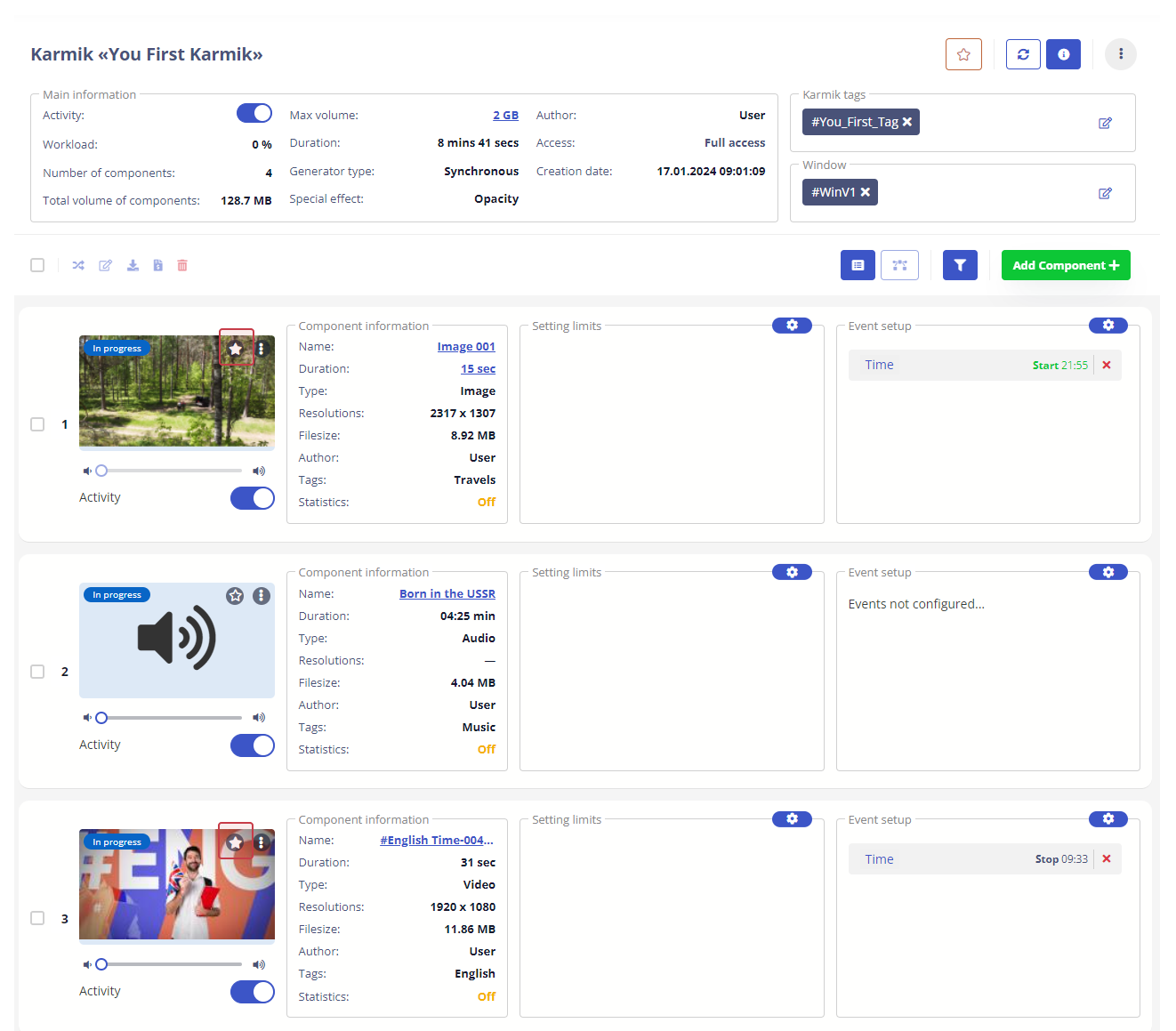
Task: Open the filter components button
Action: [x=960, y=265]
